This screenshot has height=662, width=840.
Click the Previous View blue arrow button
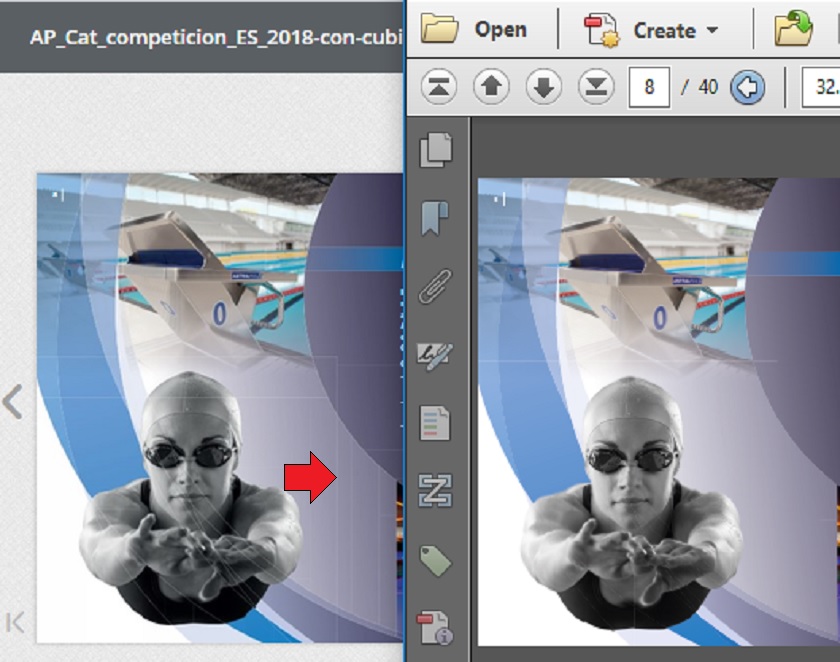(x=748, y=87)
